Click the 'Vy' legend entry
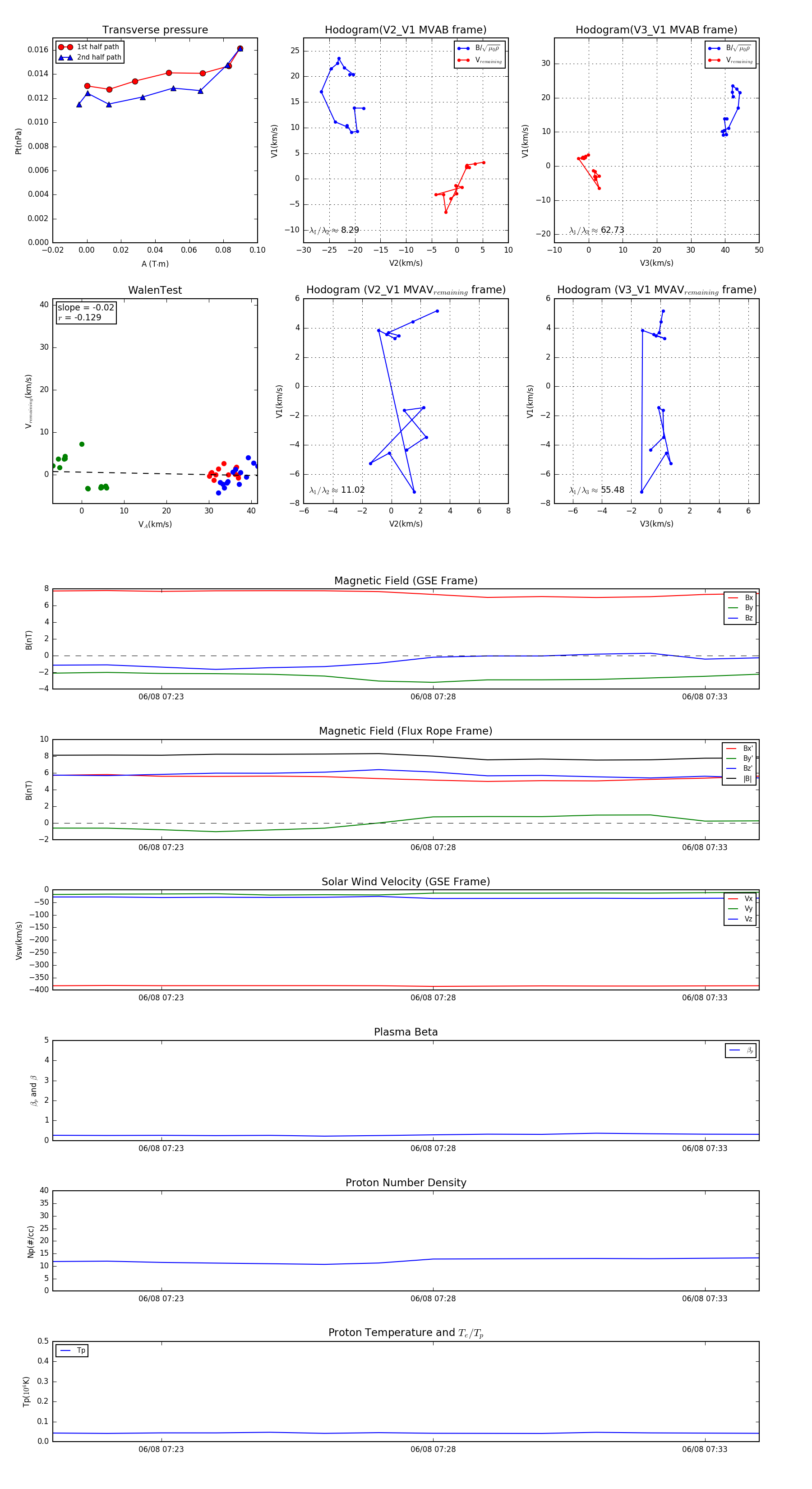 pyautogui.click(x=740, y=909)
